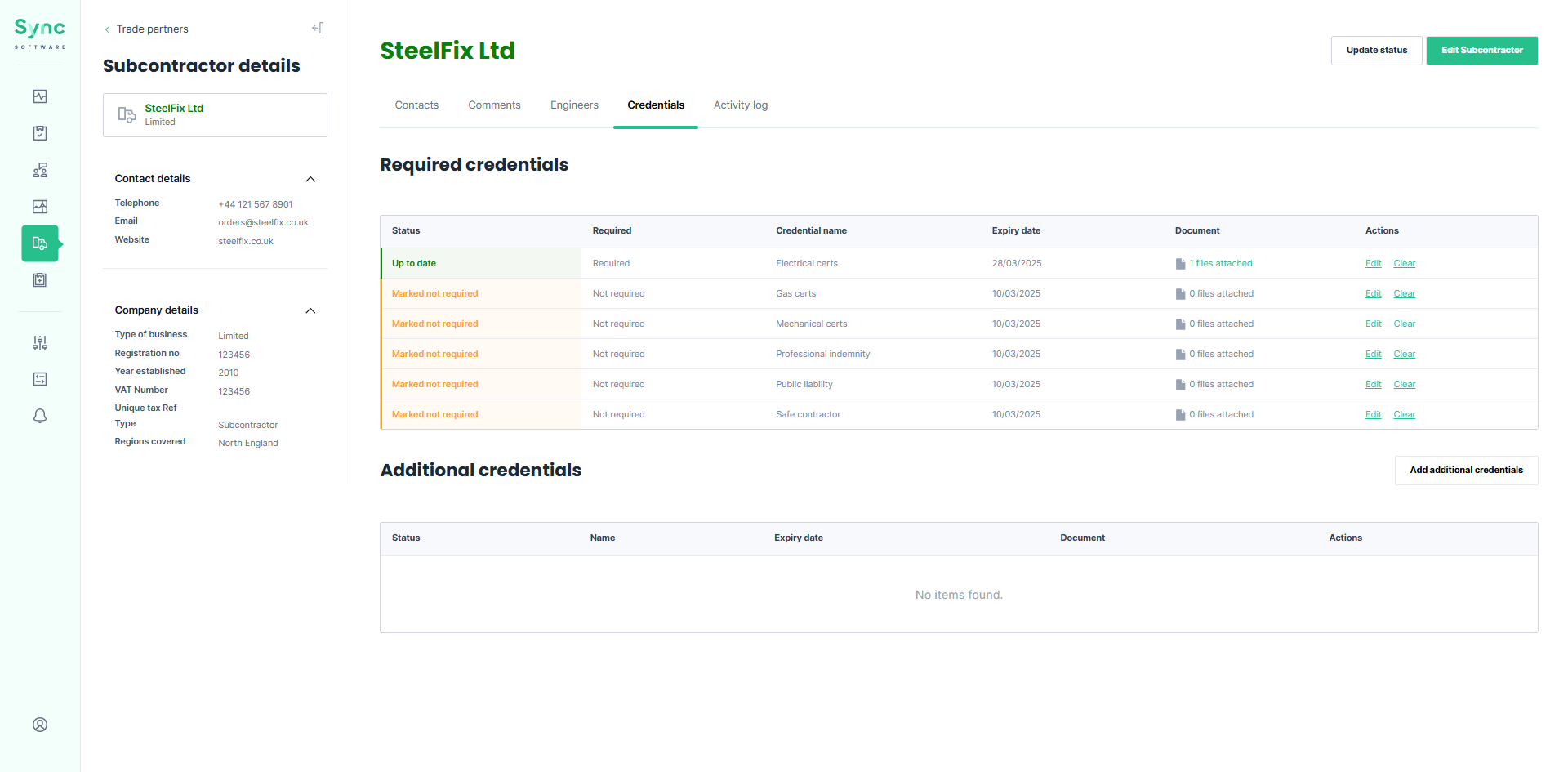The height and width of the screenshot is (772, 1568).
Task: Click the clipboard checklist sidebar icon
Action: [x=40, y=133]
